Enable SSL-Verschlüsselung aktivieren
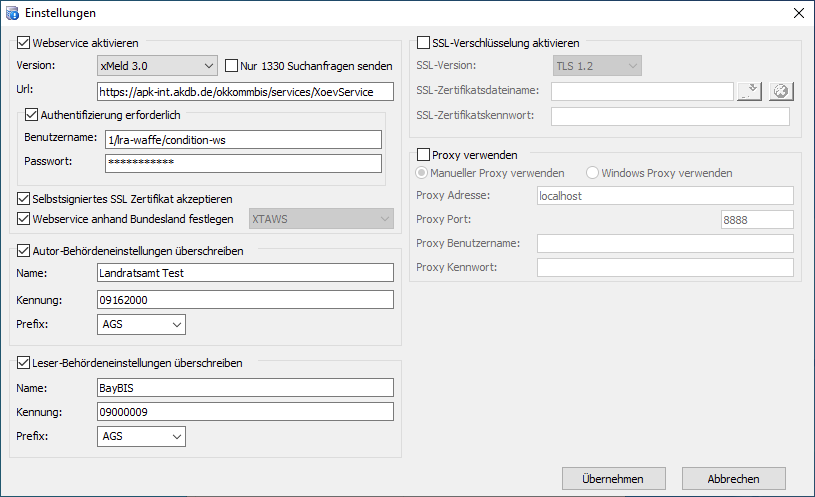Image resolution: width=815 pixels, height=497 pixels. pos(423,43)
